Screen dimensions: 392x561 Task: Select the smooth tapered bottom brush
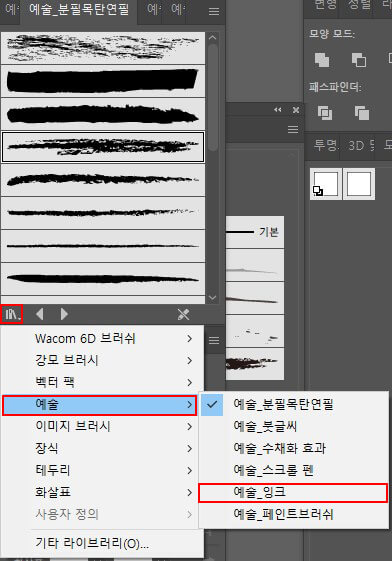[103, 279]
